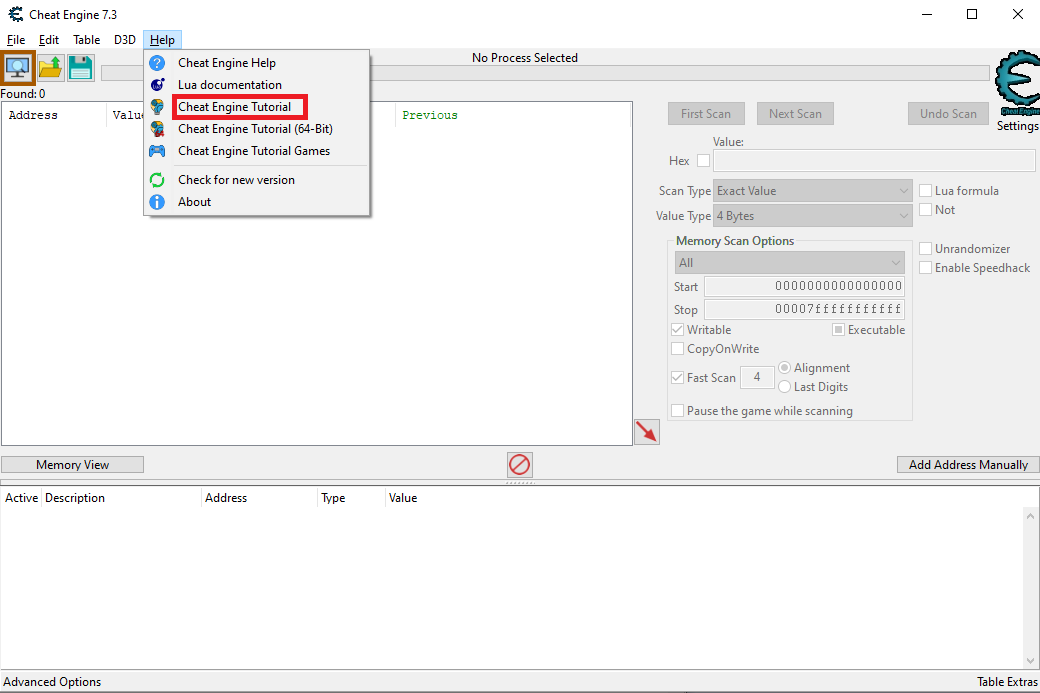Toggle the Executable checkbox
This screenshot has width=1040, height=693.
click(838, 330)
